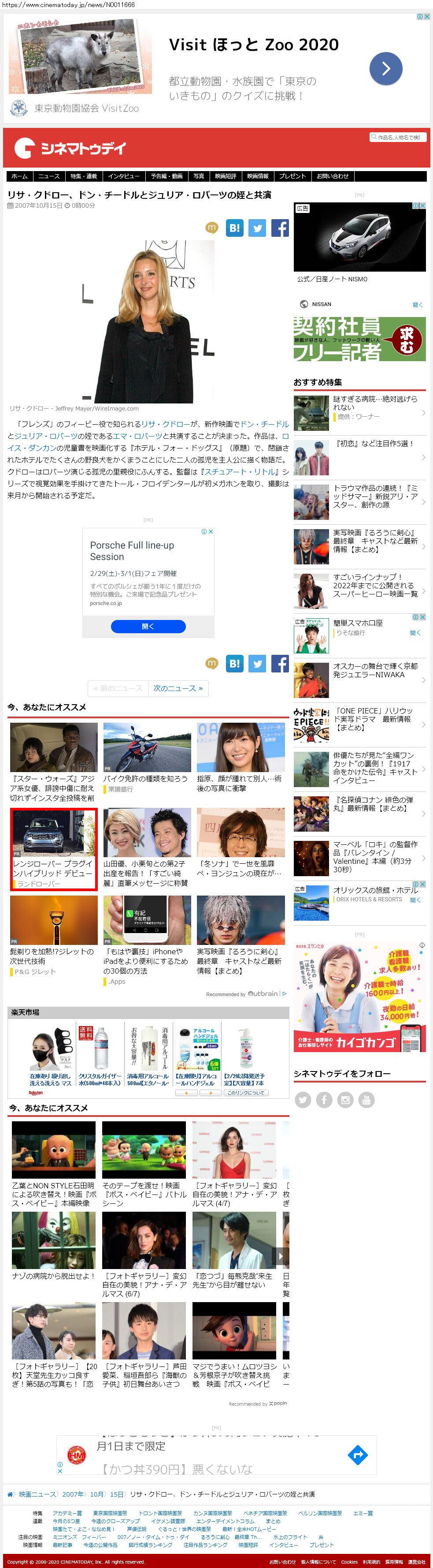Expand chevron beside 謎すぎる病院 feature
Viewport: 433px width, 1568px height.
pyautogui.click(x=423, y=413)
